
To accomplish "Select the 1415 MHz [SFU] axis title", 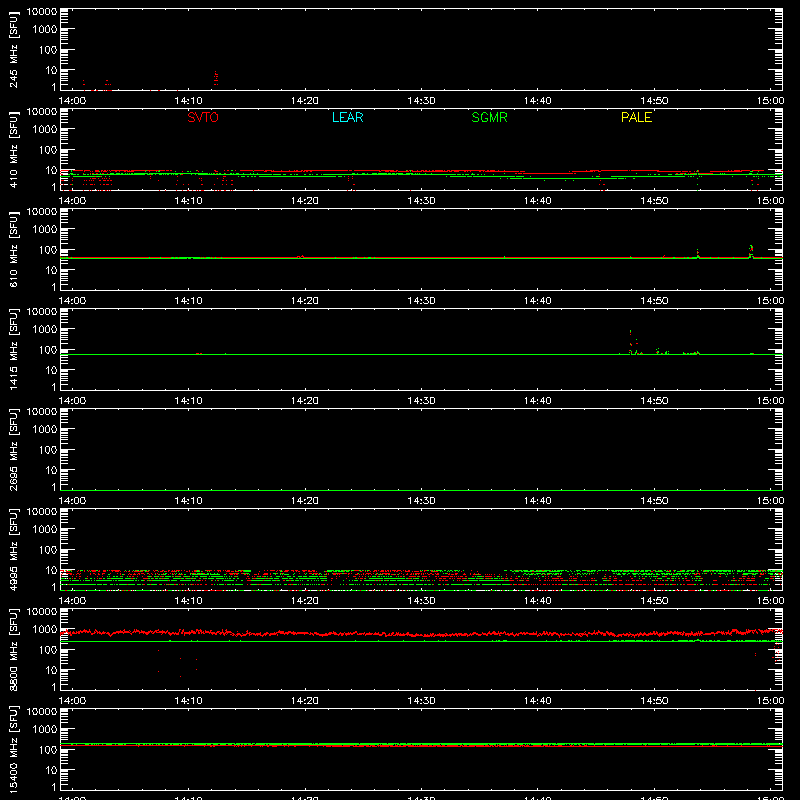I will pyautogui.click(x=13, y=349).
